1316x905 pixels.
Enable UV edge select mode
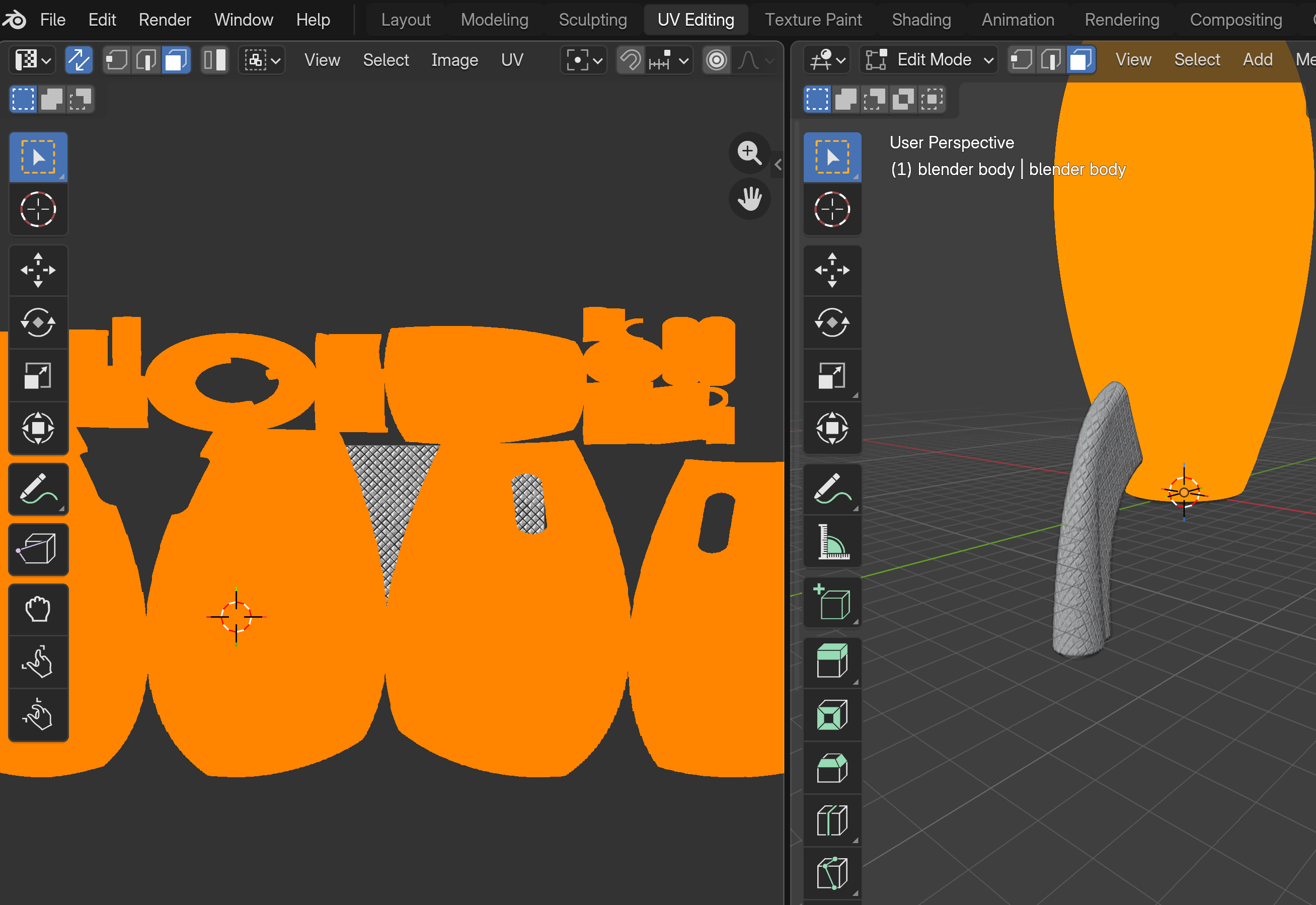point(146,59)
